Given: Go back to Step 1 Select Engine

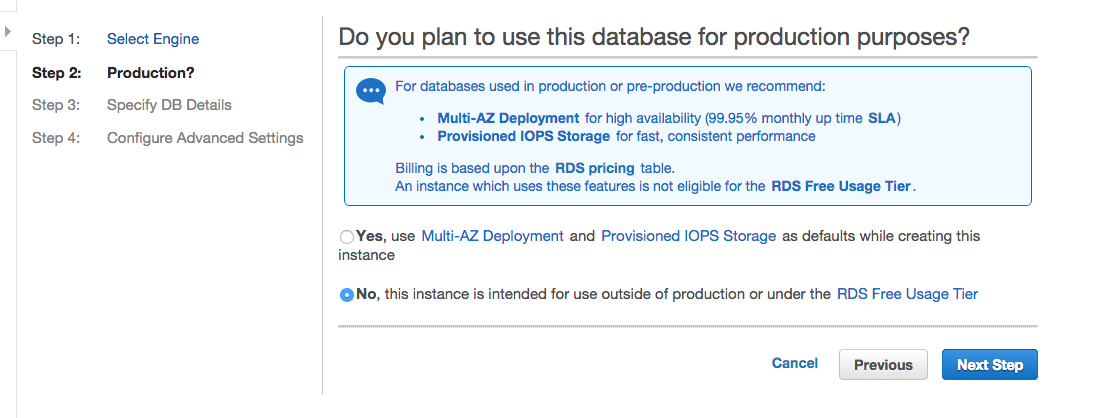Looking at the screenshot, I should [153, 39].
